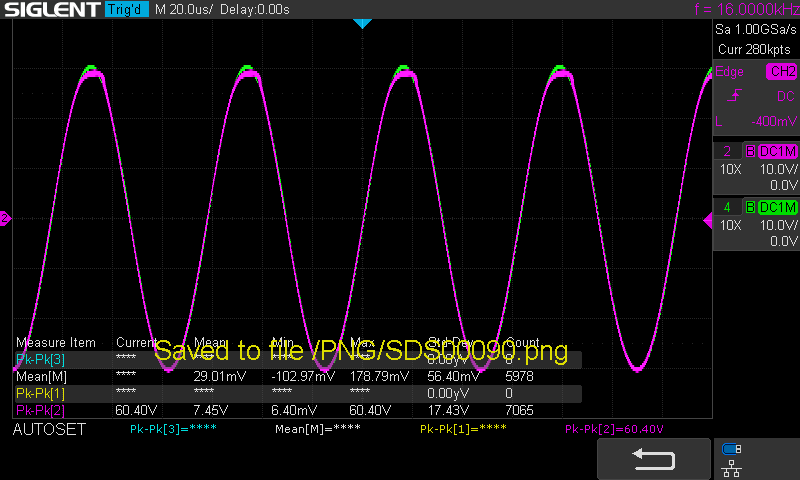Click the CH2 trigger source badge

pos(782,71)
